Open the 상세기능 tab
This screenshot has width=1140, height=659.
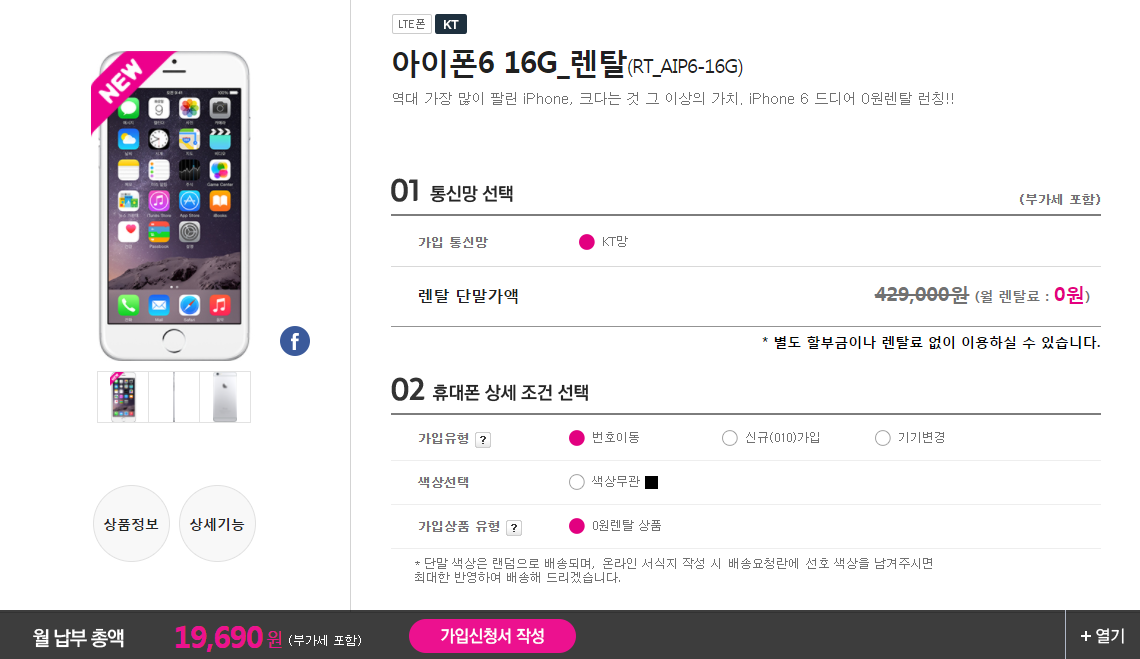[217, 523]
